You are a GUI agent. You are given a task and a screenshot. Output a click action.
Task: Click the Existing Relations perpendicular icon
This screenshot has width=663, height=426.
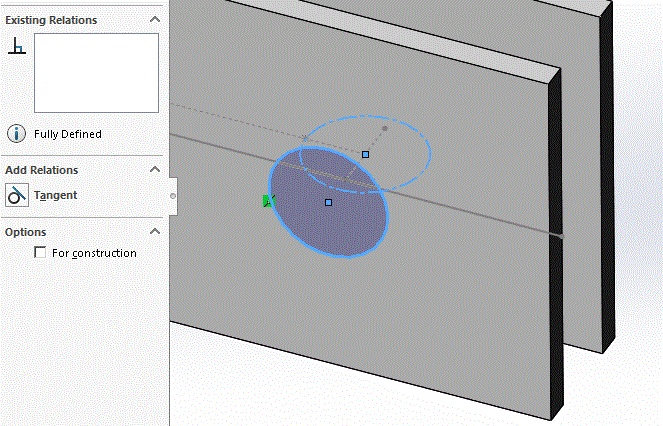(x=17, y=46)
